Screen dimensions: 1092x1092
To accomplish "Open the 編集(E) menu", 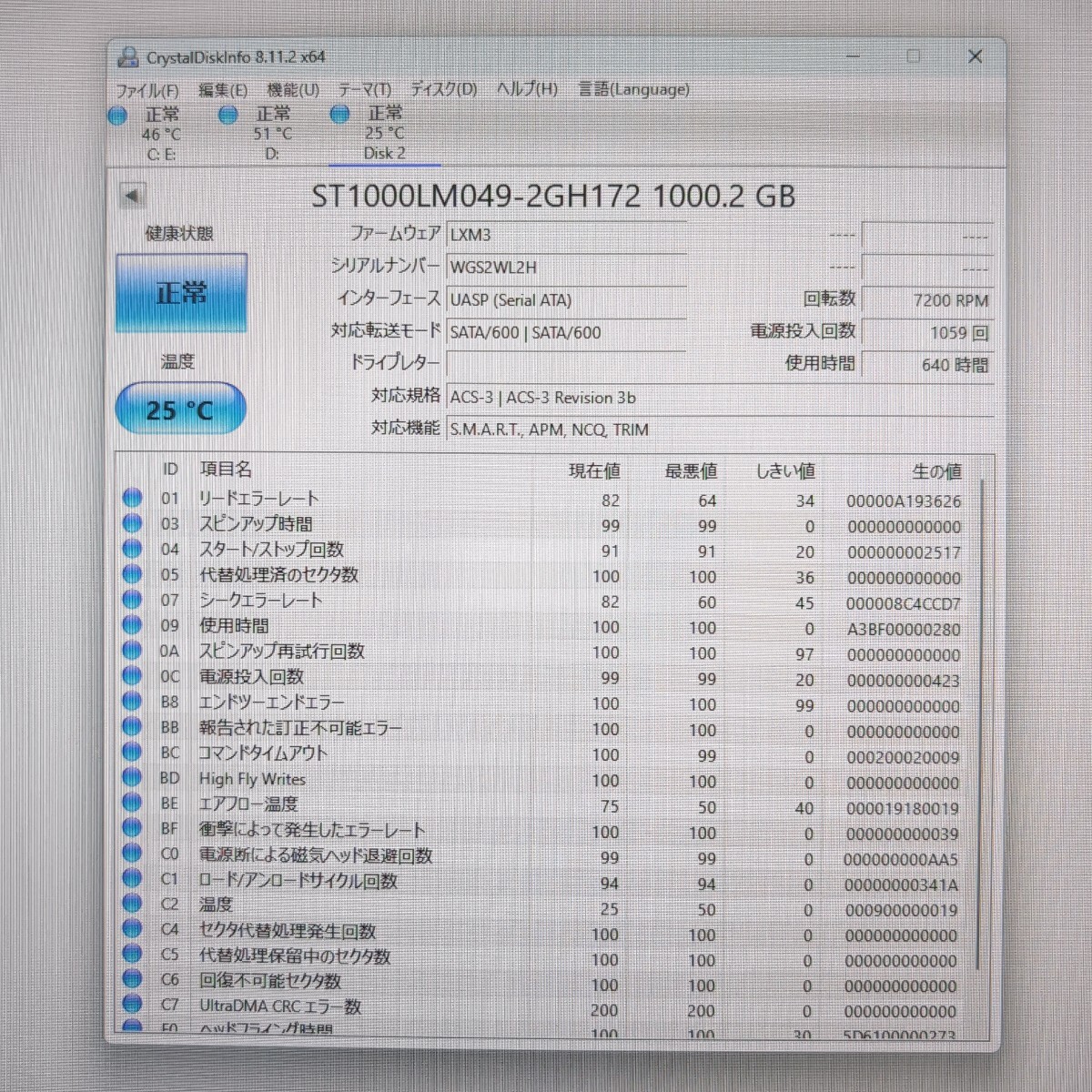I will [222, 90].
